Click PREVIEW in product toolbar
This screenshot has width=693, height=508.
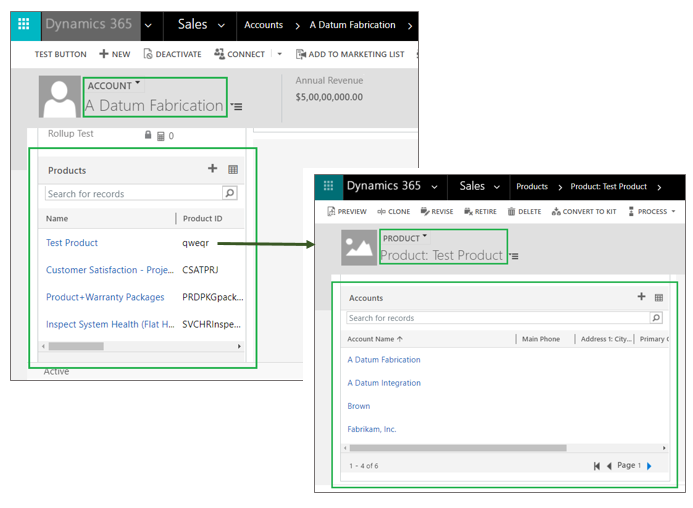coord(347,212)
